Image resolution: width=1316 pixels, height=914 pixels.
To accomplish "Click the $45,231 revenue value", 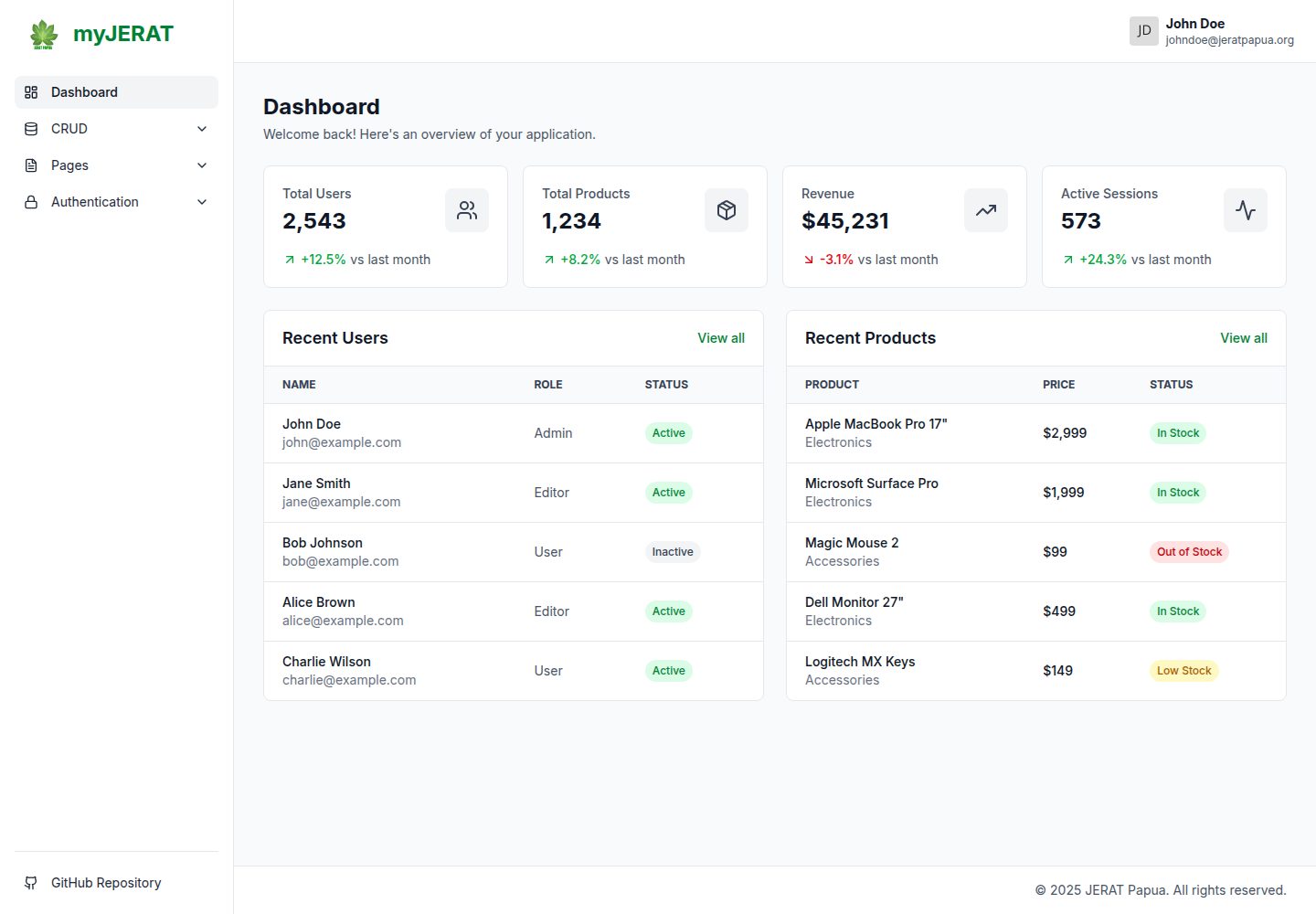I will coord(845,221).
